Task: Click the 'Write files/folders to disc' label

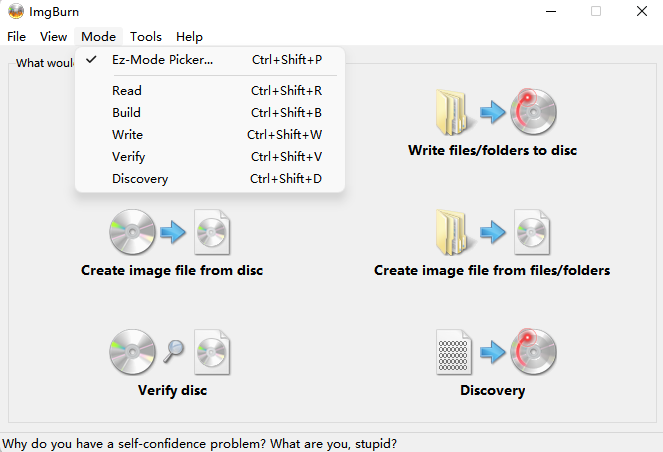Action: (492, 150)
